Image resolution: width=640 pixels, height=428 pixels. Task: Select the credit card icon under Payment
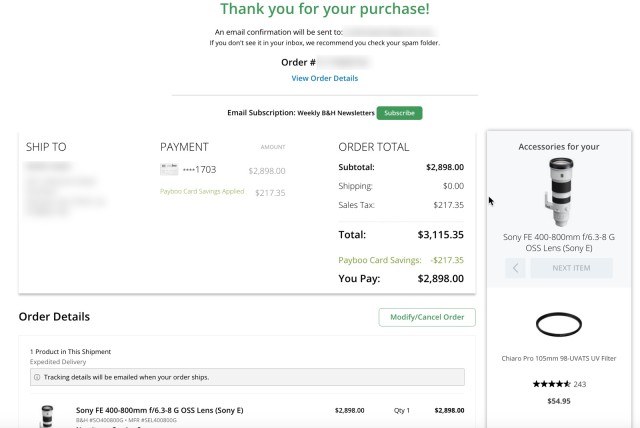pos(169,169)
